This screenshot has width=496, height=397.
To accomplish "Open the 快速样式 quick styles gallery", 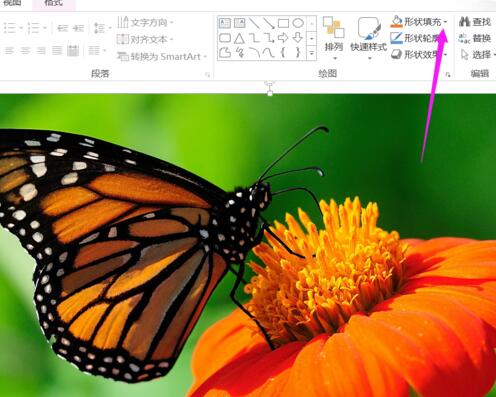I will pyautogui.click(x=369, y=38).
